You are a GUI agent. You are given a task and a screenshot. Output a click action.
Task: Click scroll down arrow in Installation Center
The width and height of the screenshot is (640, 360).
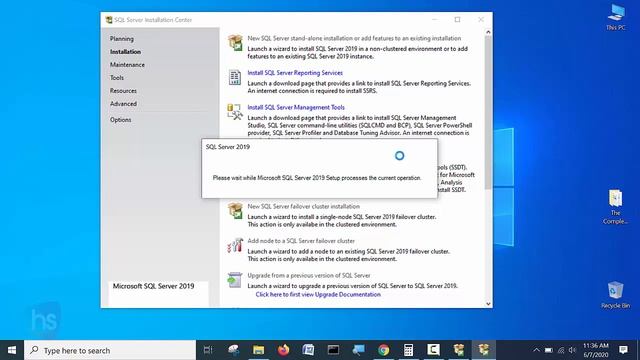tap(488, 304)
